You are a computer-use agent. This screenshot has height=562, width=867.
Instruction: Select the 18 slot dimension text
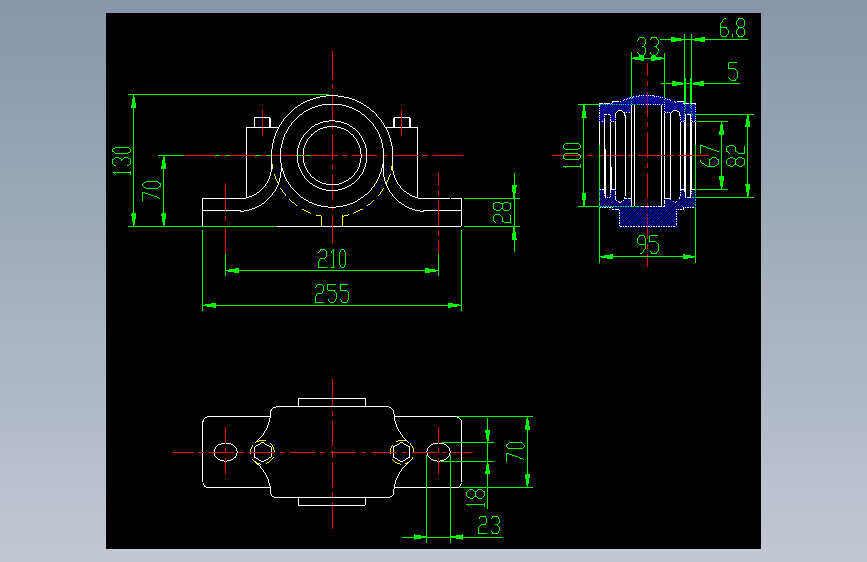[x=476, y=497]
